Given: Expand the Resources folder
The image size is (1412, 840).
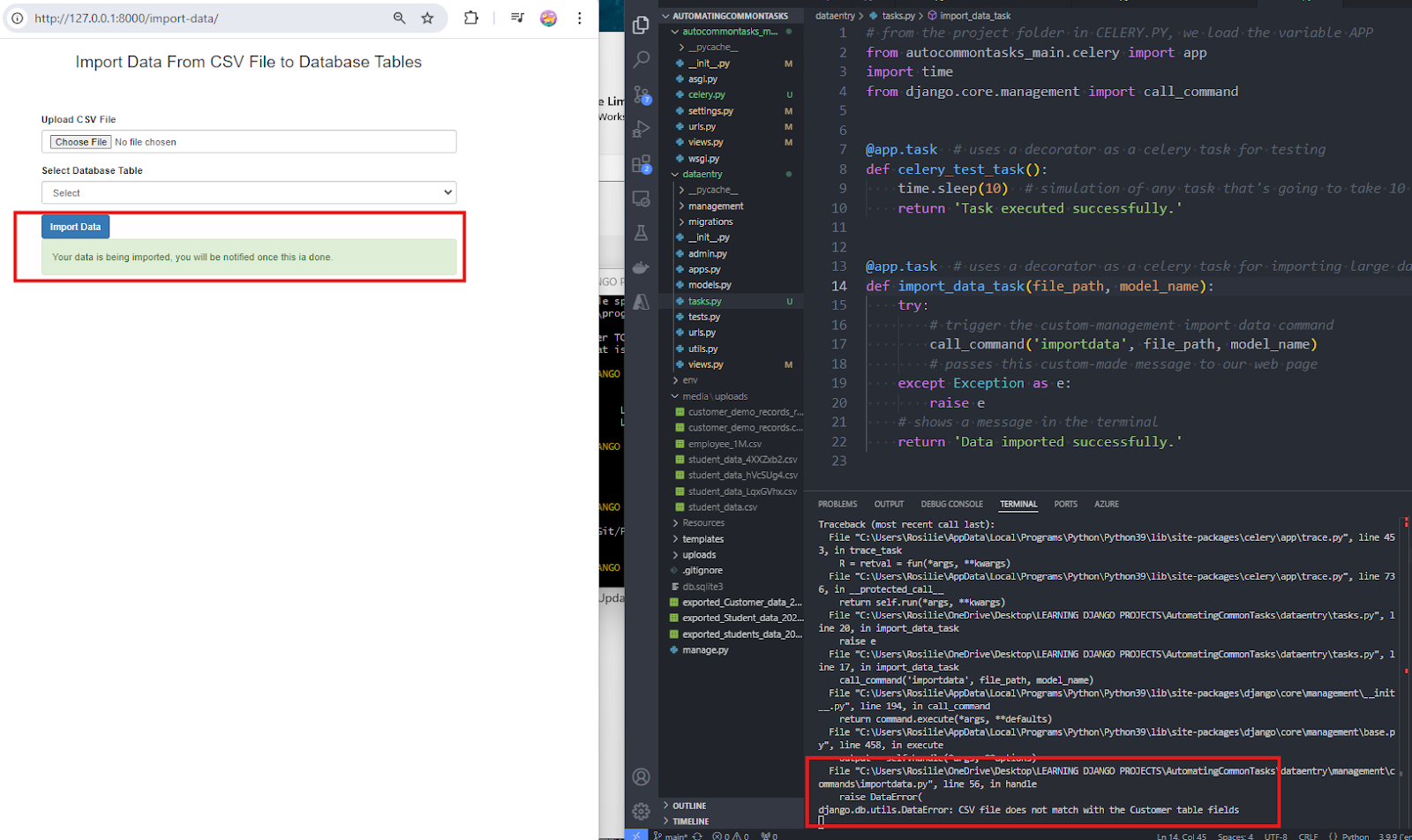Looking at the screenshot, I should pyautogui.click(x=702, y=523).
